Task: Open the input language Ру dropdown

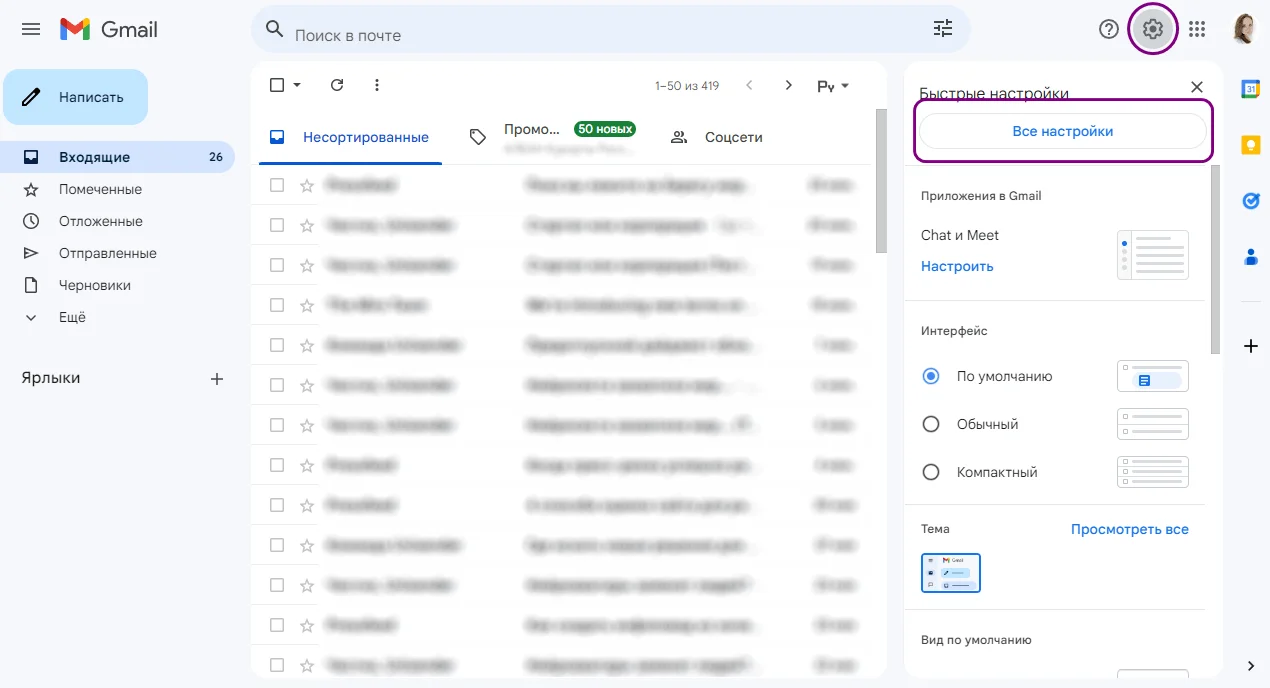Action: [x=833, y=86]
